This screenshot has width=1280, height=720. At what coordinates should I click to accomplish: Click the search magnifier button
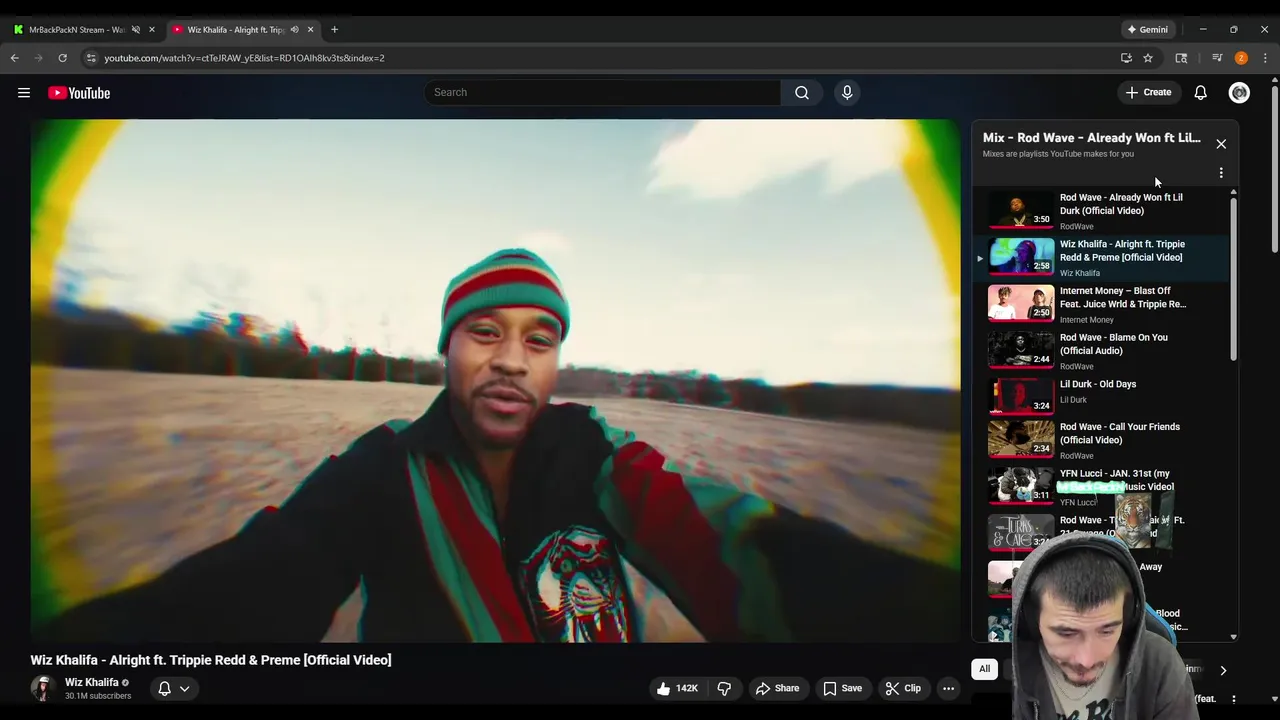coord(802,92)
